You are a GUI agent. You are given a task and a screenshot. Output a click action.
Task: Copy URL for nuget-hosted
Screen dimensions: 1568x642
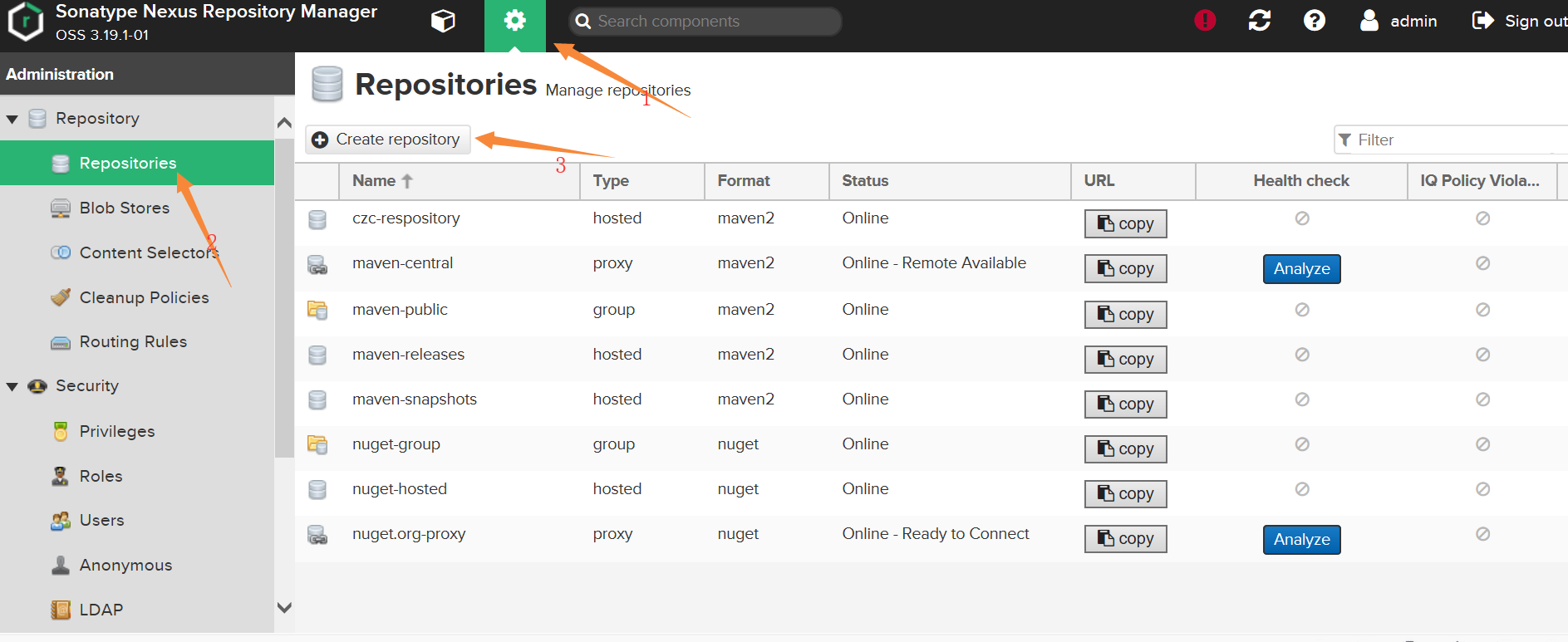pyautogui.click(x=1125, y=493)
